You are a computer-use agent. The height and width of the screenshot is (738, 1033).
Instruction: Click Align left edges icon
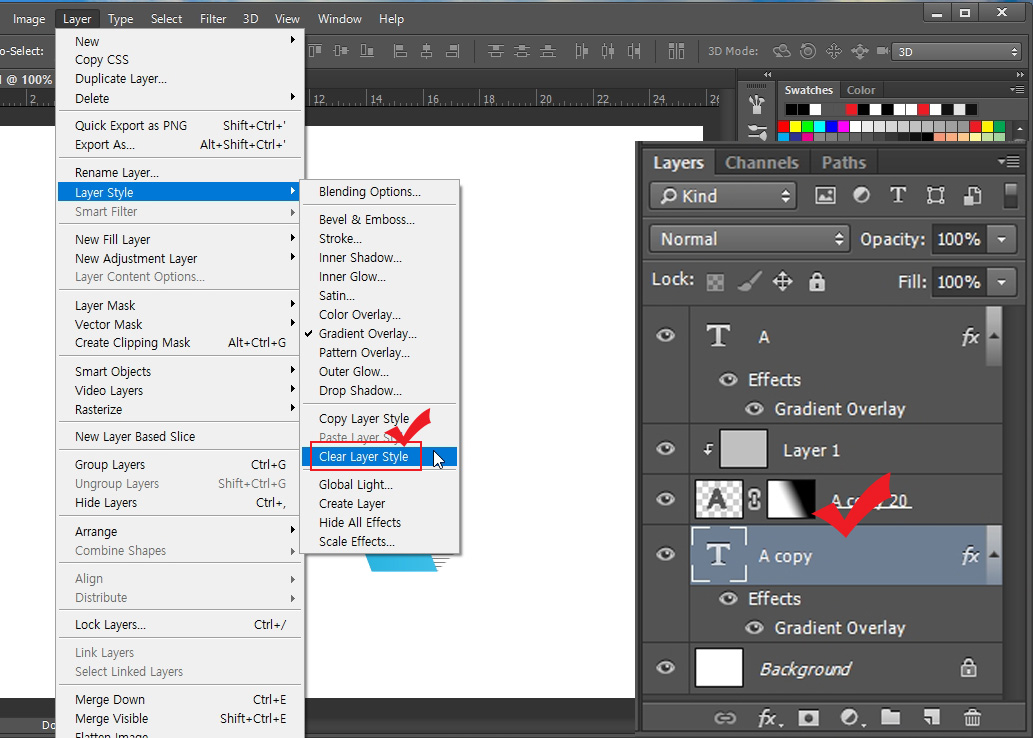(x=400, y=51)
